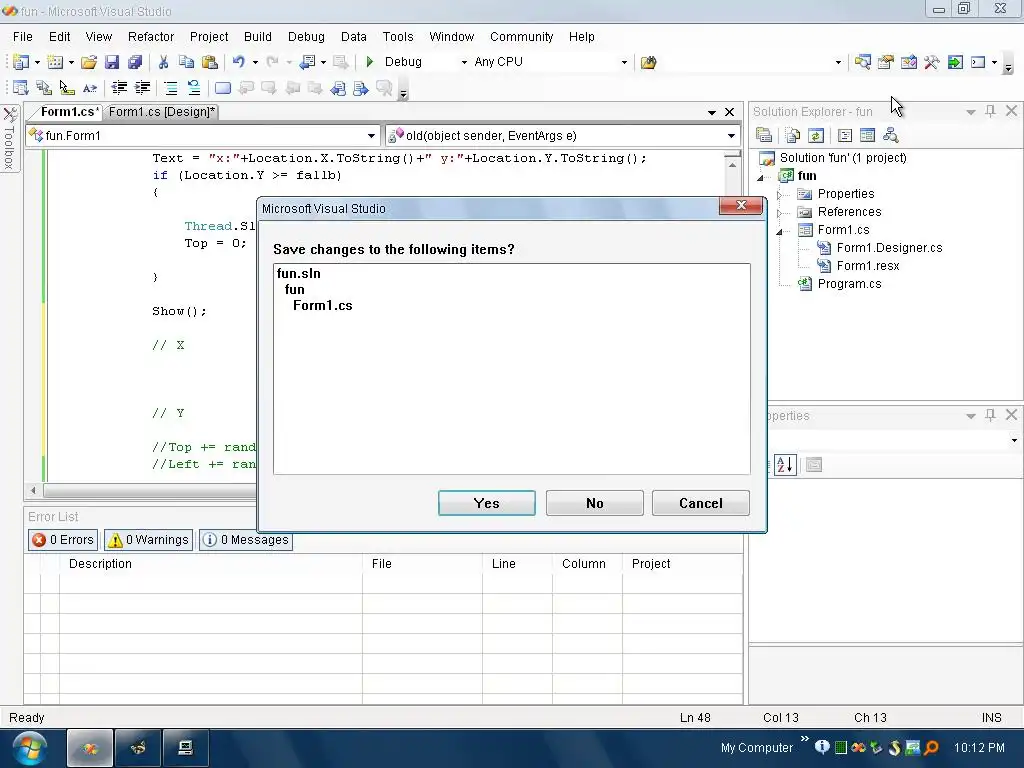Click the Comment Out Lines icon
The height and width of the screenshot is (768, 1024).
click(170, 88)
